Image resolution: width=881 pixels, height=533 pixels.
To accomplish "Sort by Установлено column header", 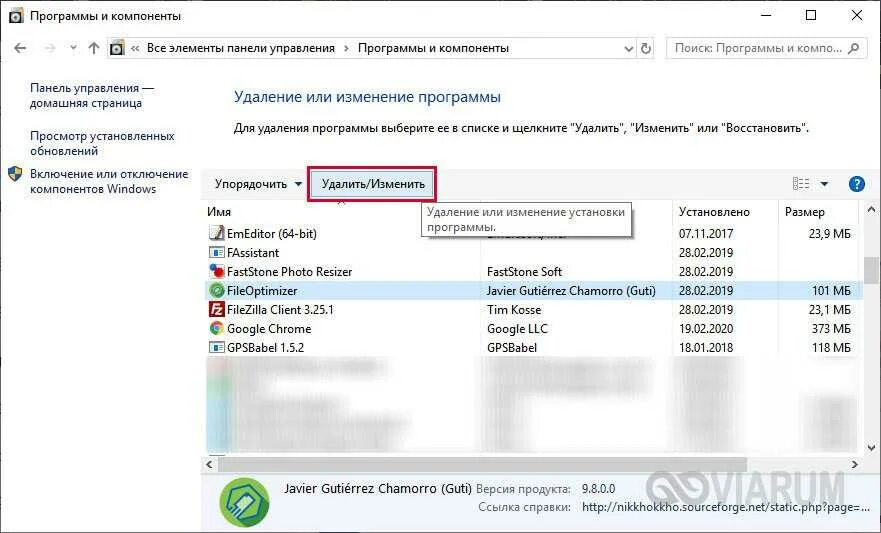I will [714, 212].
